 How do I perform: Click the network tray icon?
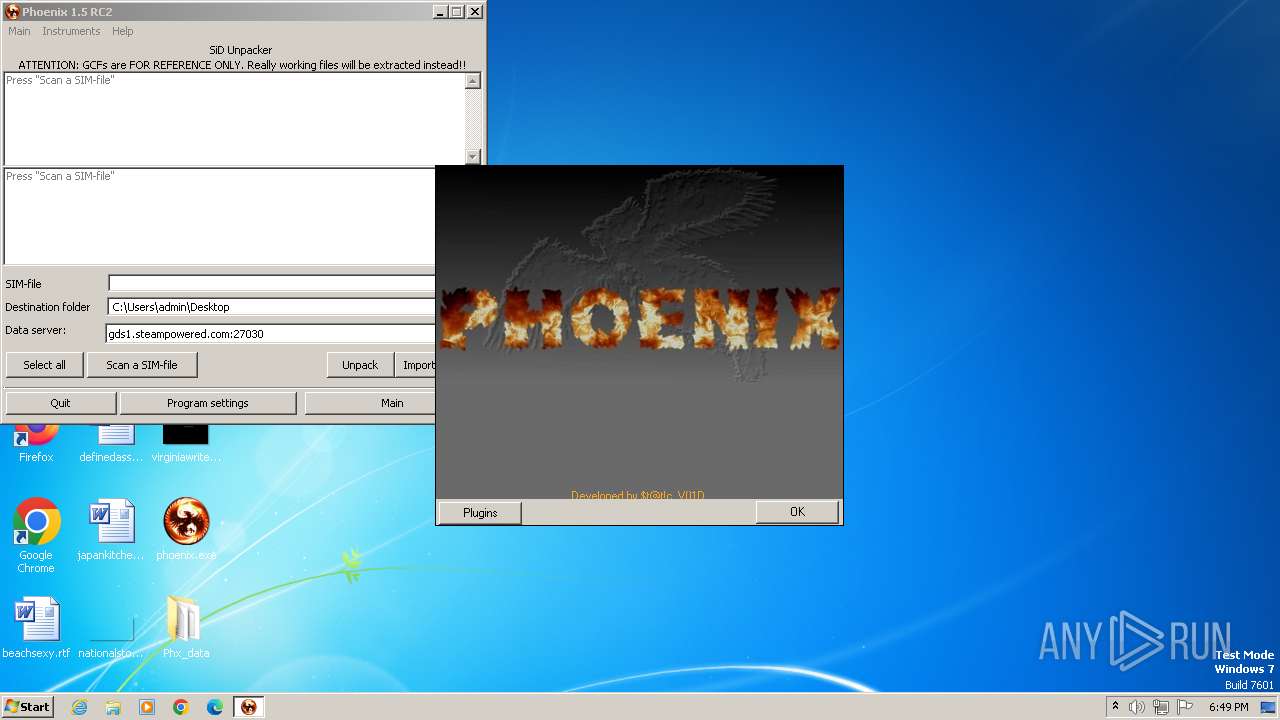tap(1161, 707)
